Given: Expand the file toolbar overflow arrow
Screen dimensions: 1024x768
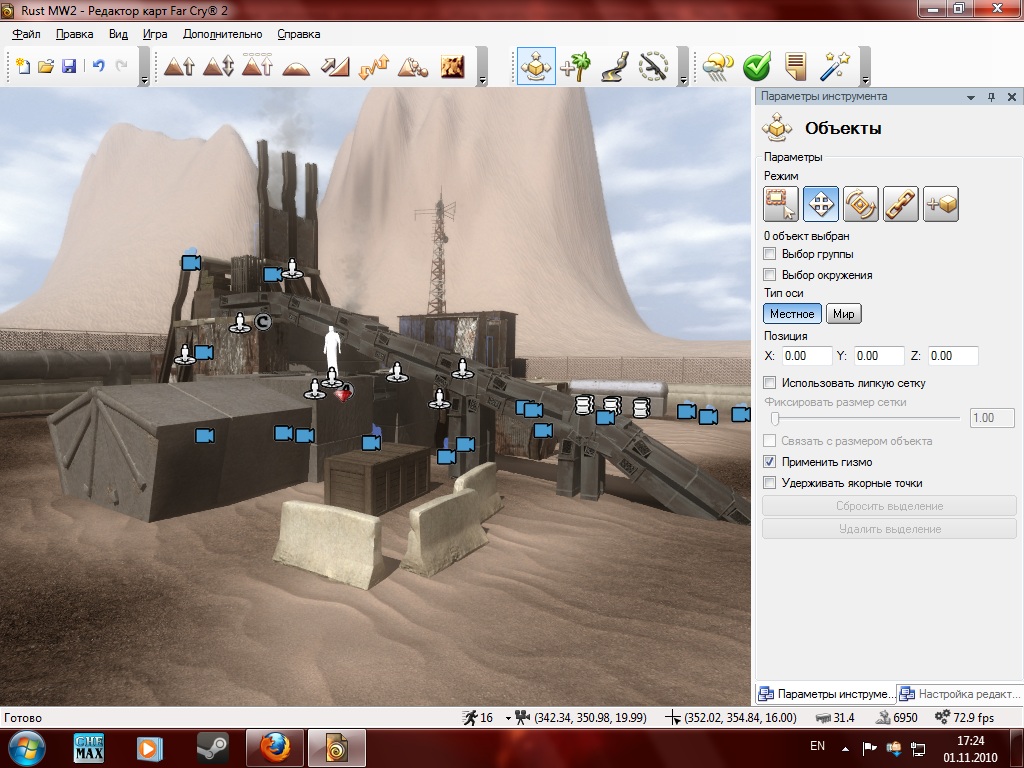Looking at the screenshot, I should tap(144, 80).
